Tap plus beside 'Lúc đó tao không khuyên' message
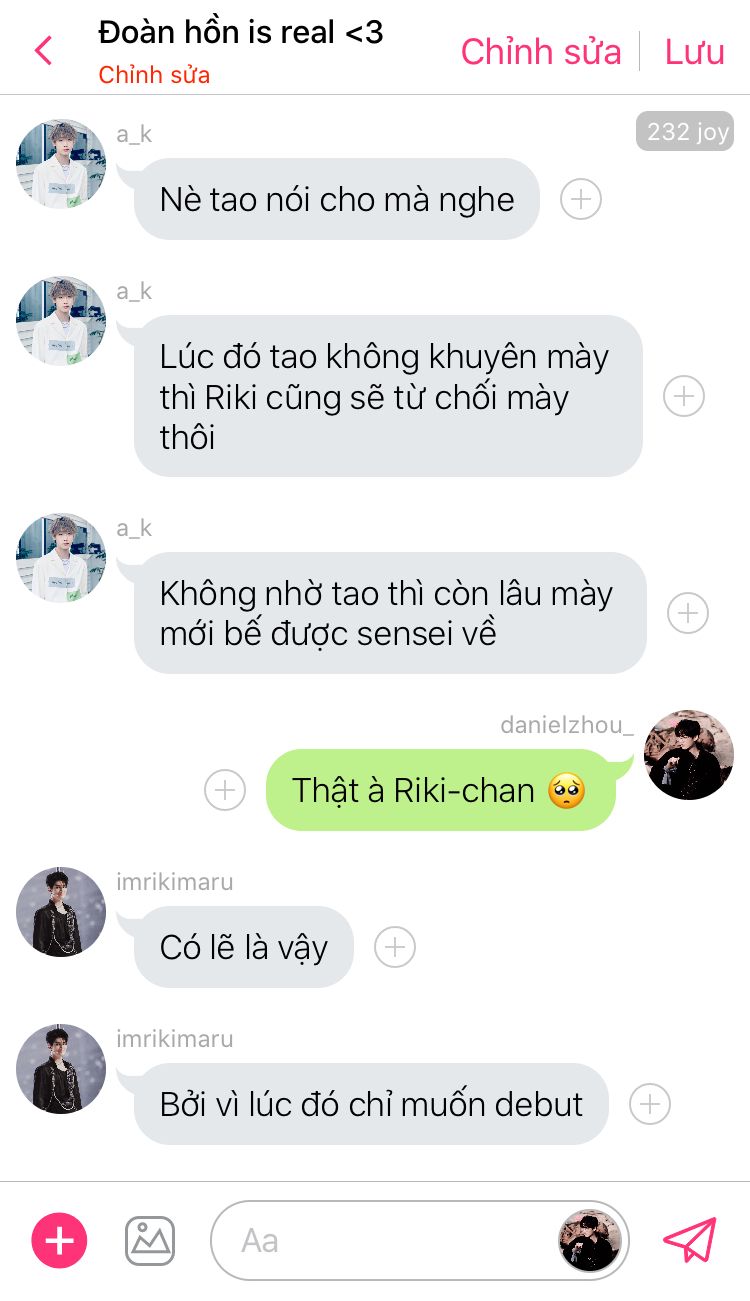The image size is (750, 1301). tap(684, 396)
